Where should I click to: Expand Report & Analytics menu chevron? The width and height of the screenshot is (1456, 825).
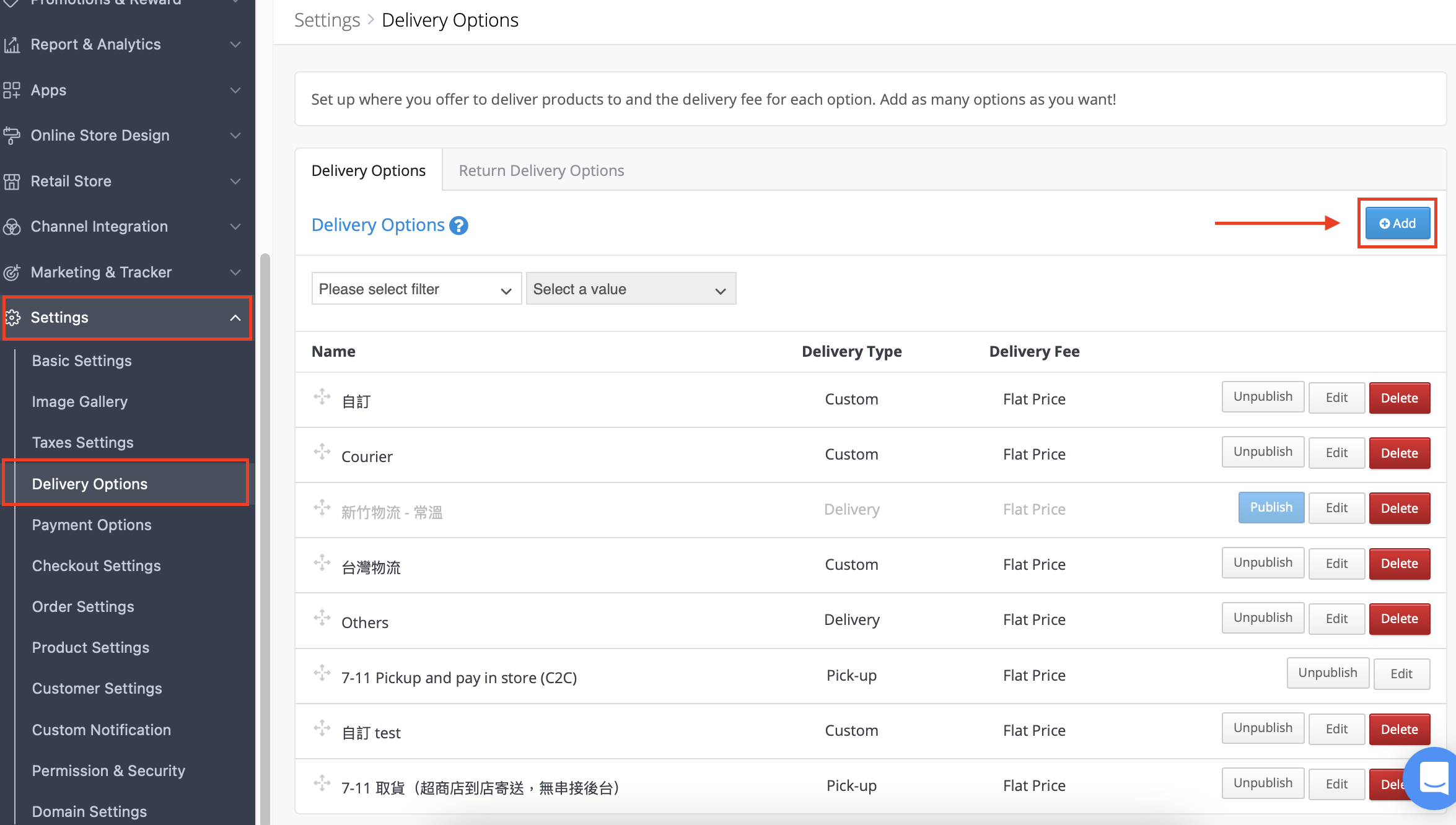235,45
